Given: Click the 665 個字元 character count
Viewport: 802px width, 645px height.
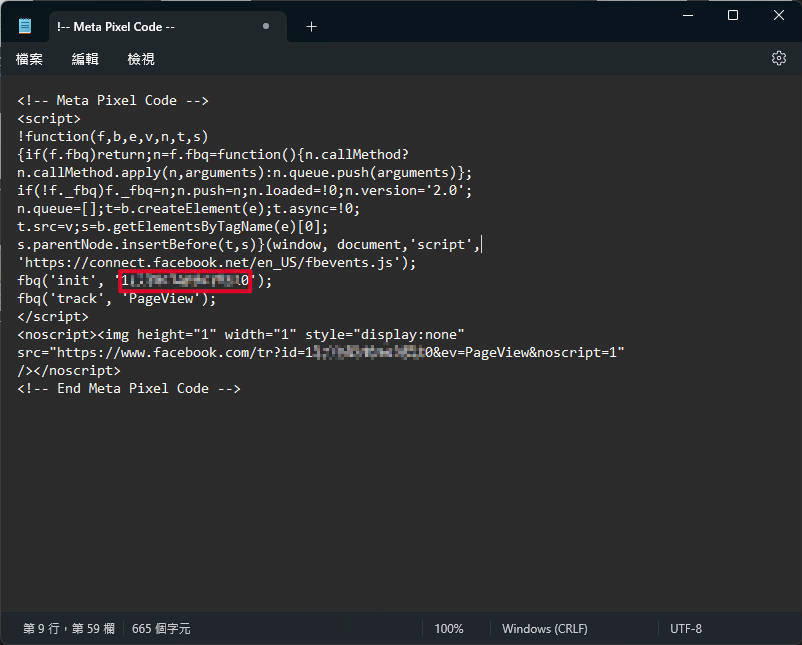Looking at the screenshot, I should [161, 629].
